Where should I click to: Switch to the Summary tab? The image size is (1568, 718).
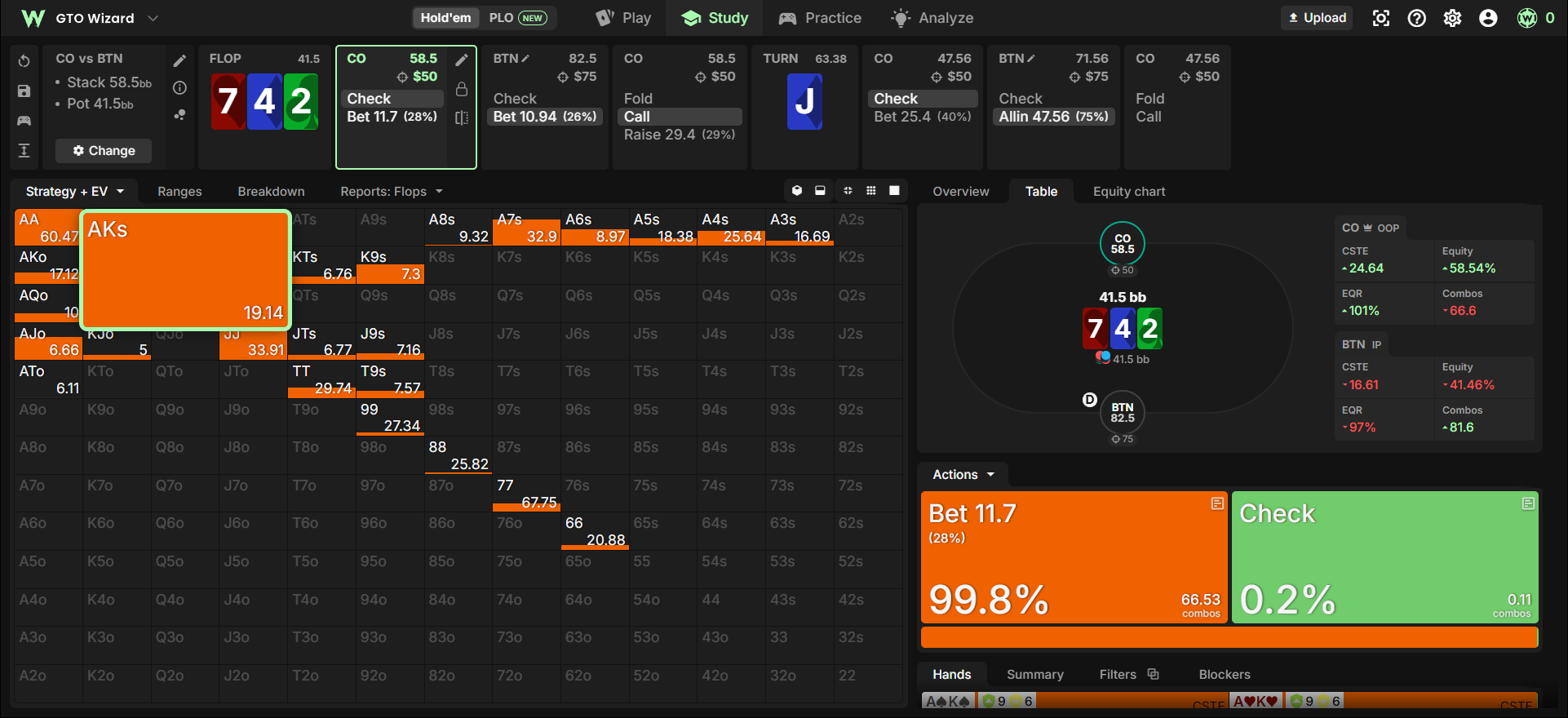coord(1034,674)
